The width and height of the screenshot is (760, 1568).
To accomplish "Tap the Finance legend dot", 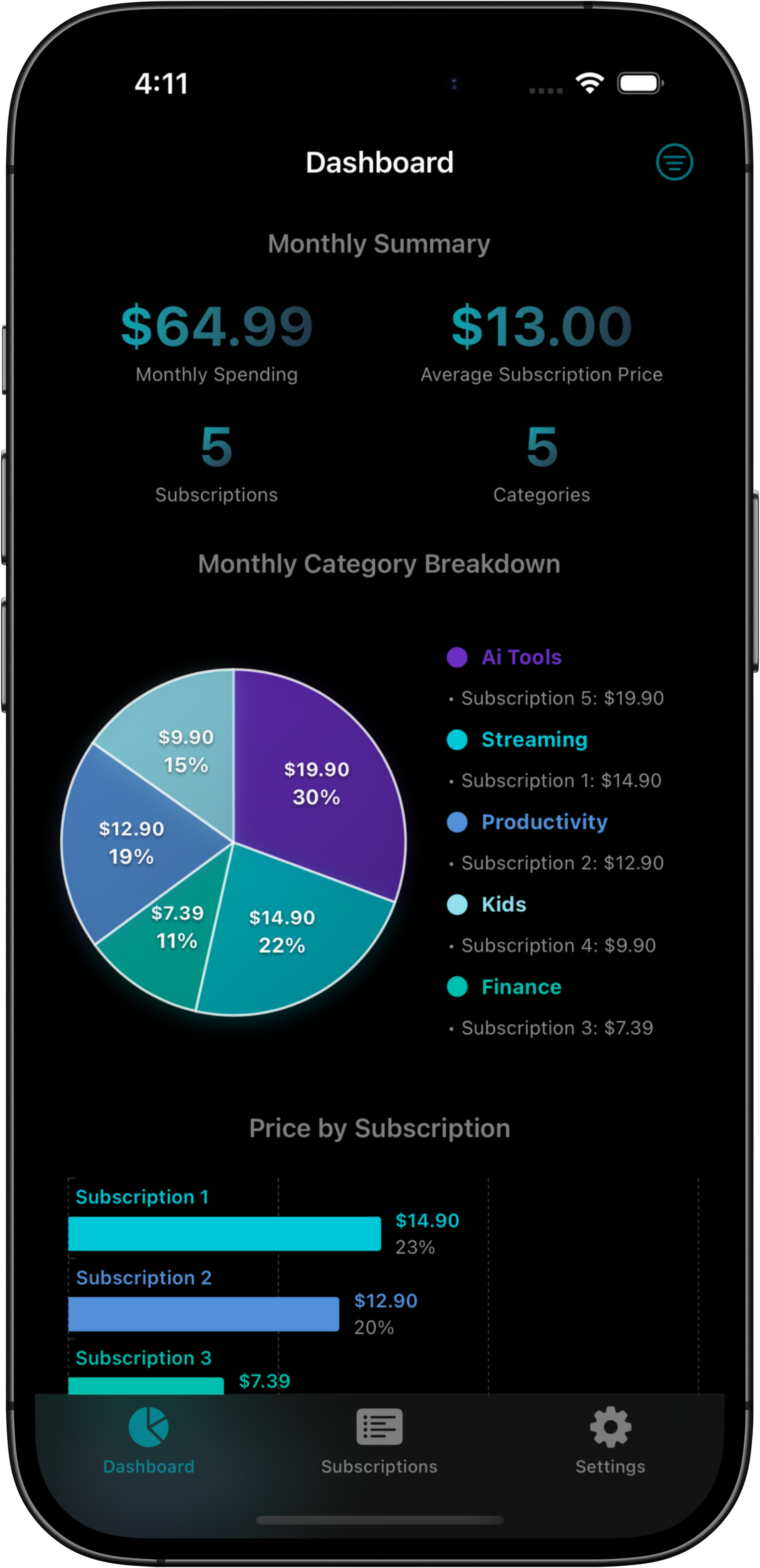I will pos(457,987).
